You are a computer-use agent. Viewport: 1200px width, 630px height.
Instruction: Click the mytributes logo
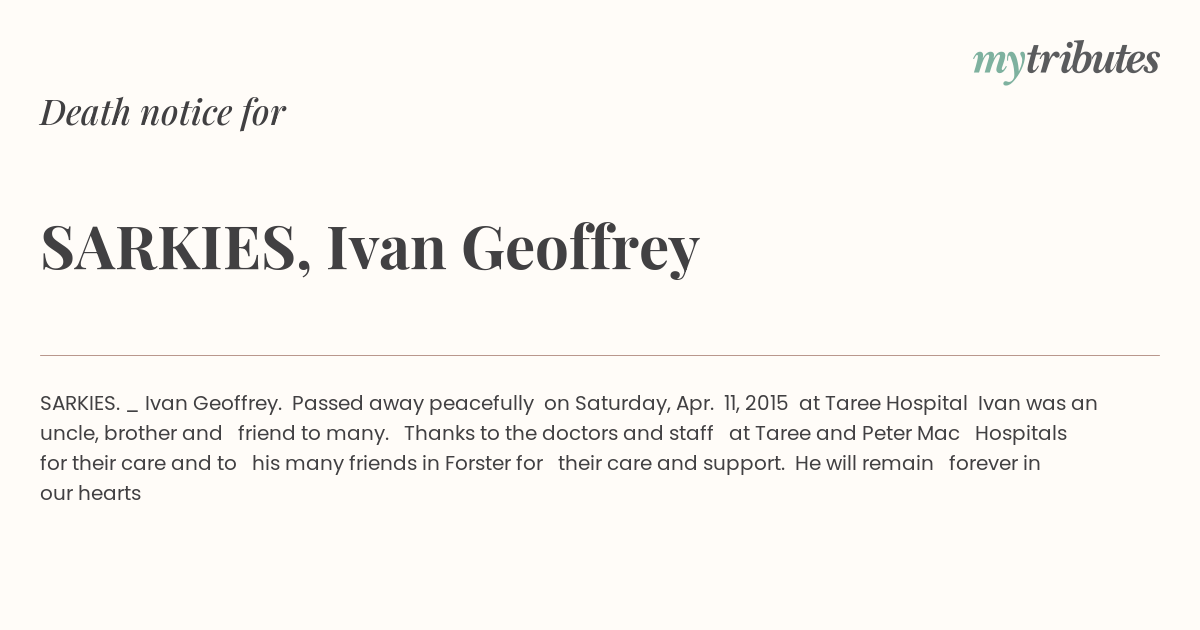[1066, 61]
